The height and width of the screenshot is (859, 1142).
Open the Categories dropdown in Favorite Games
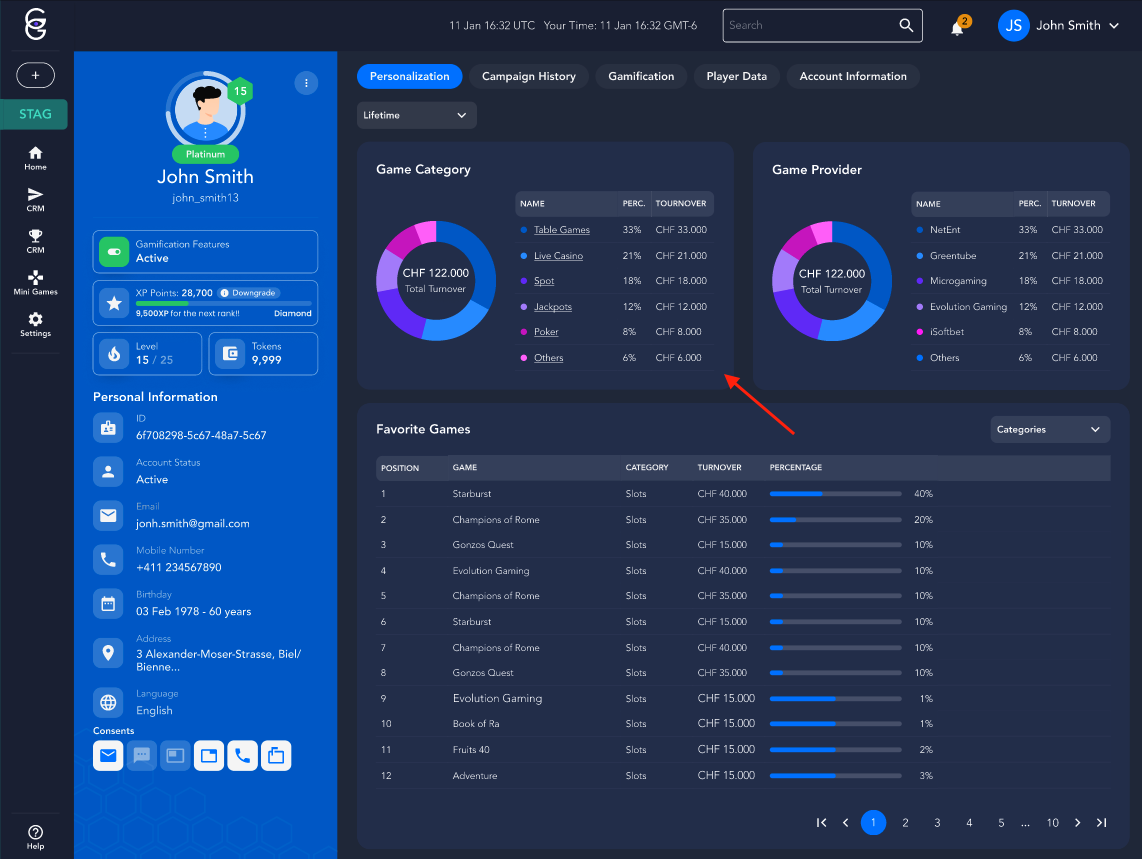pyautogui.click(x=1049, y=430)
